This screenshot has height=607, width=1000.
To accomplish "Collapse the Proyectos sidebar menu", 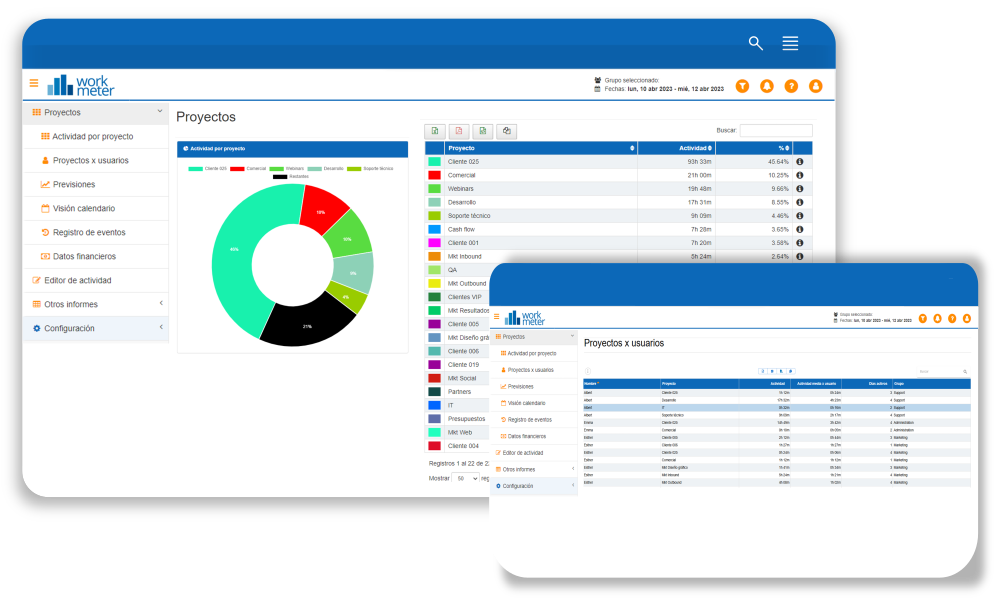I will 95,112.
